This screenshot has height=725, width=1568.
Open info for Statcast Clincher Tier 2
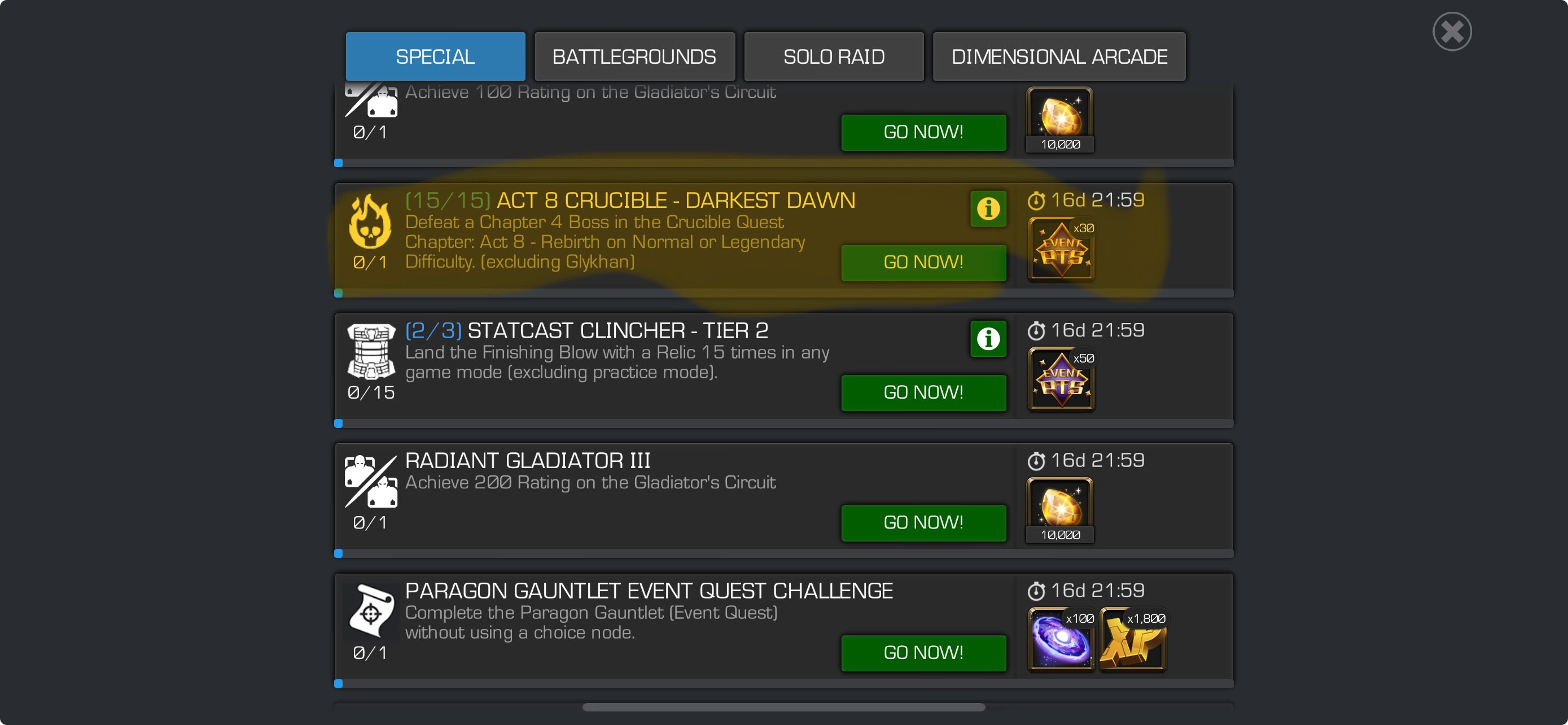[988, 339]
